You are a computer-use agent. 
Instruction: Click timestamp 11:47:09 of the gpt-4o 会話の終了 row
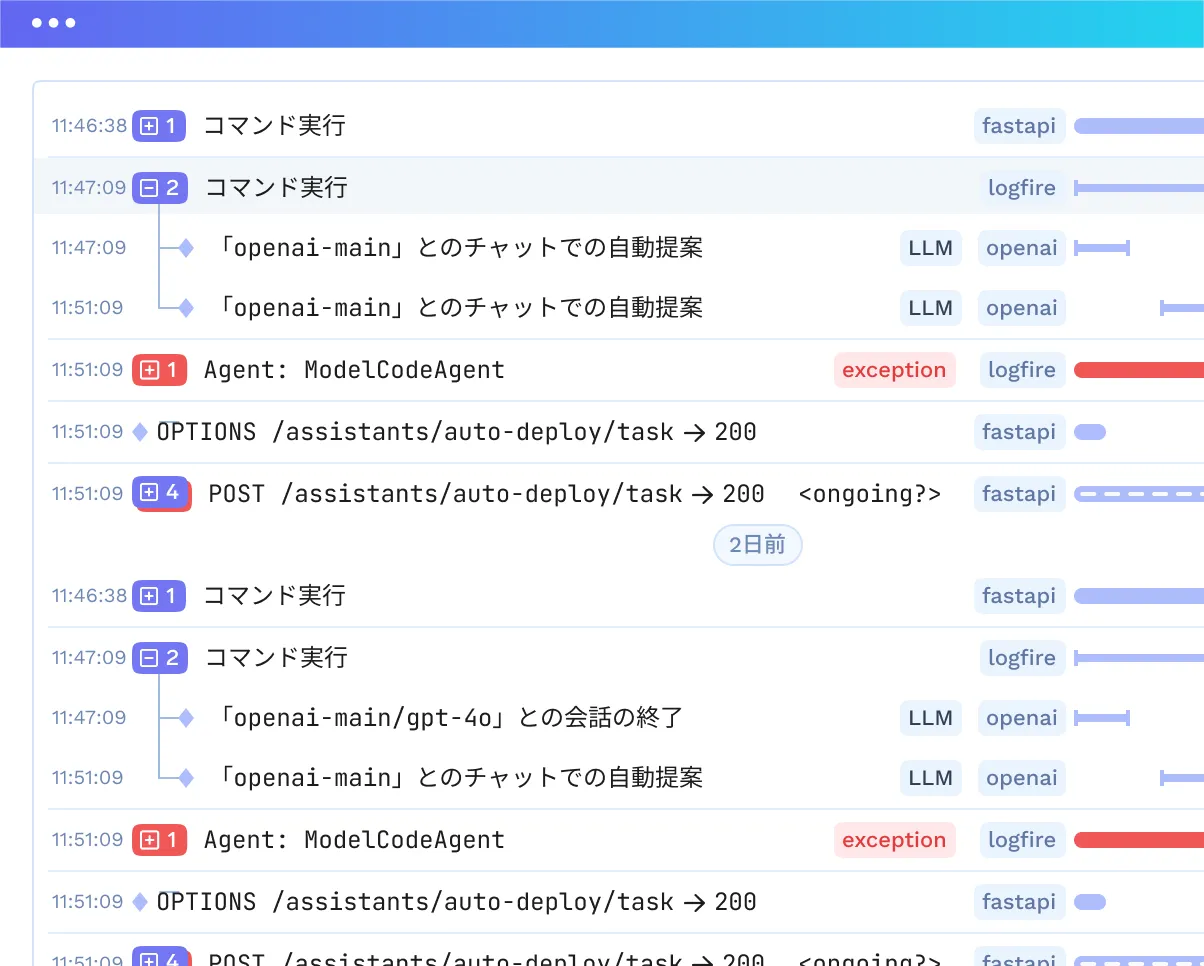89,718
